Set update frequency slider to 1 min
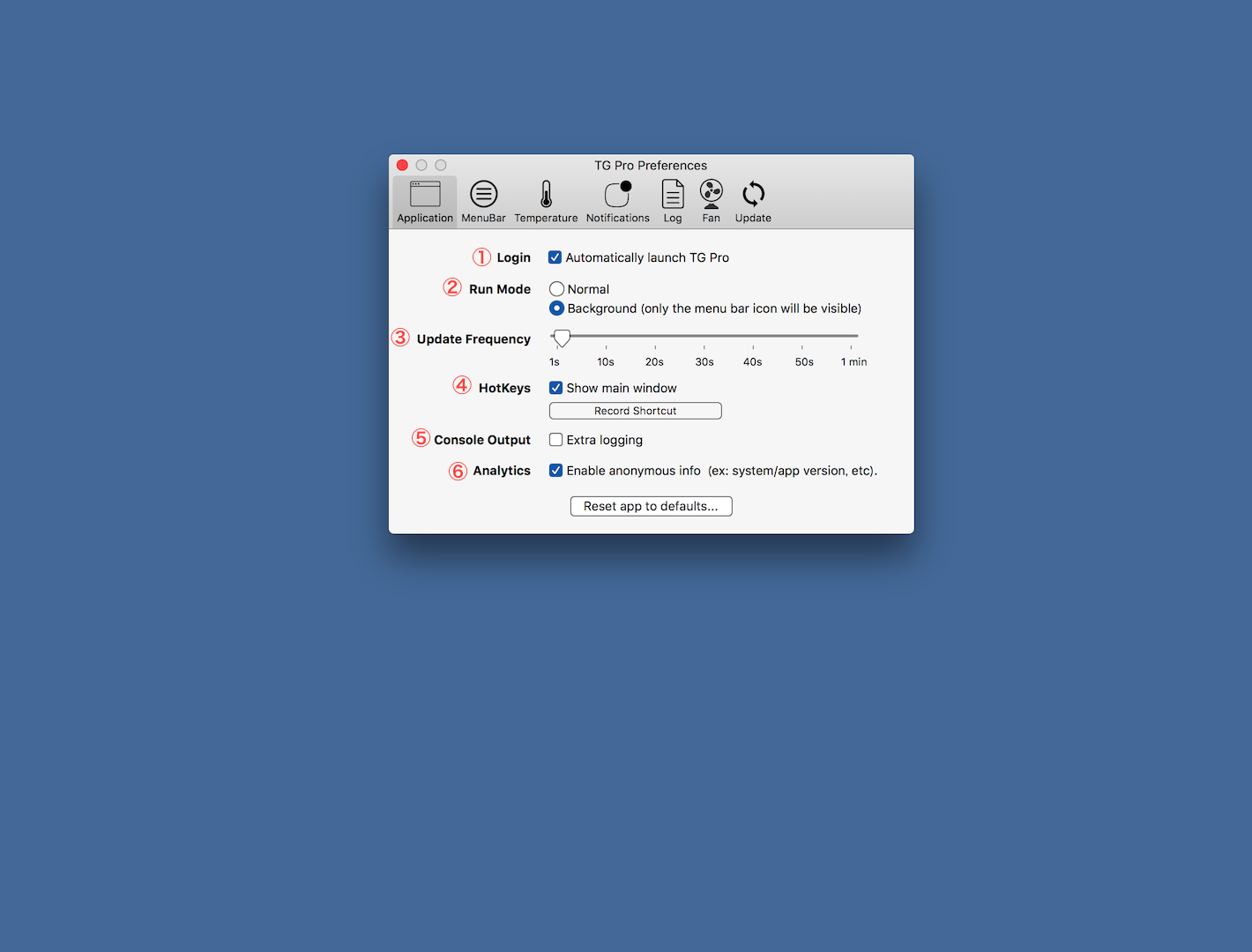Screen dimensions: 1252x952 (x=852, y=336)
